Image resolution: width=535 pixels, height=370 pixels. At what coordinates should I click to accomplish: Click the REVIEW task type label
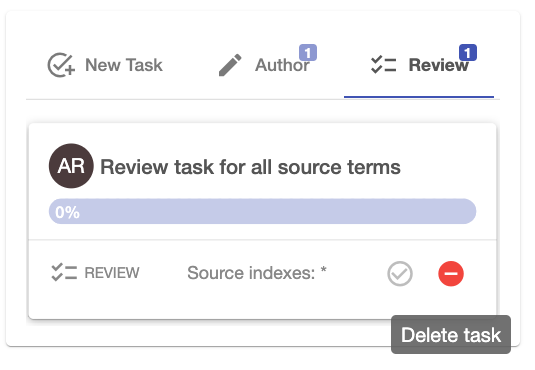pyautogui.click(x=112, y=273)
